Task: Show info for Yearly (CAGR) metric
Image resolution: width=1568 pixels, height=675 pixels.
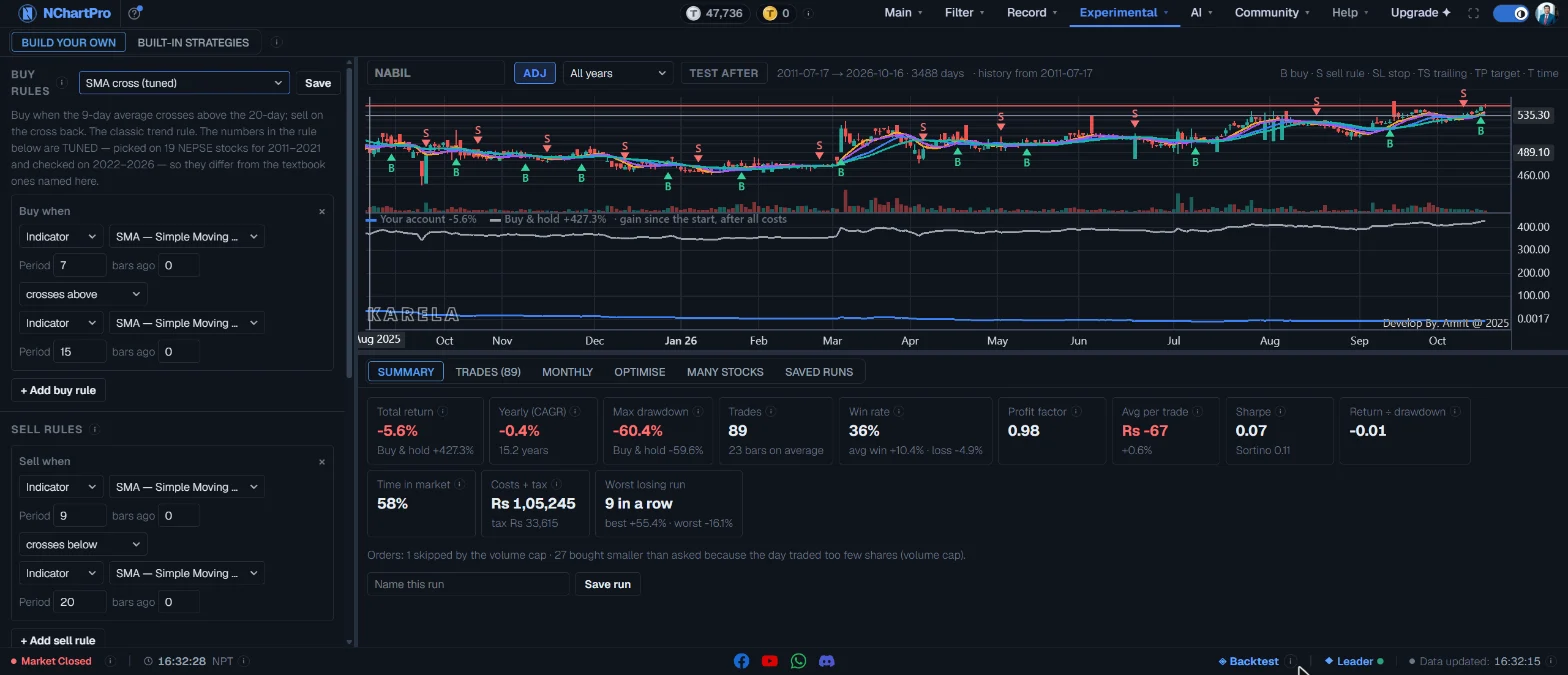Action: [x=575, y=411]
